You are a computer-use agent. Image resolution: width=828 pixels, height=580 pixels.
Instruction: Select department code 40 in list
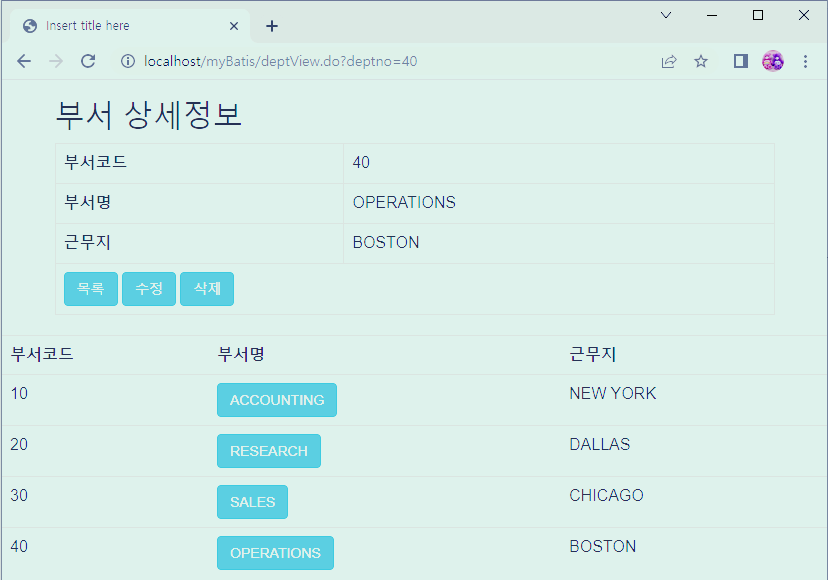19,546
